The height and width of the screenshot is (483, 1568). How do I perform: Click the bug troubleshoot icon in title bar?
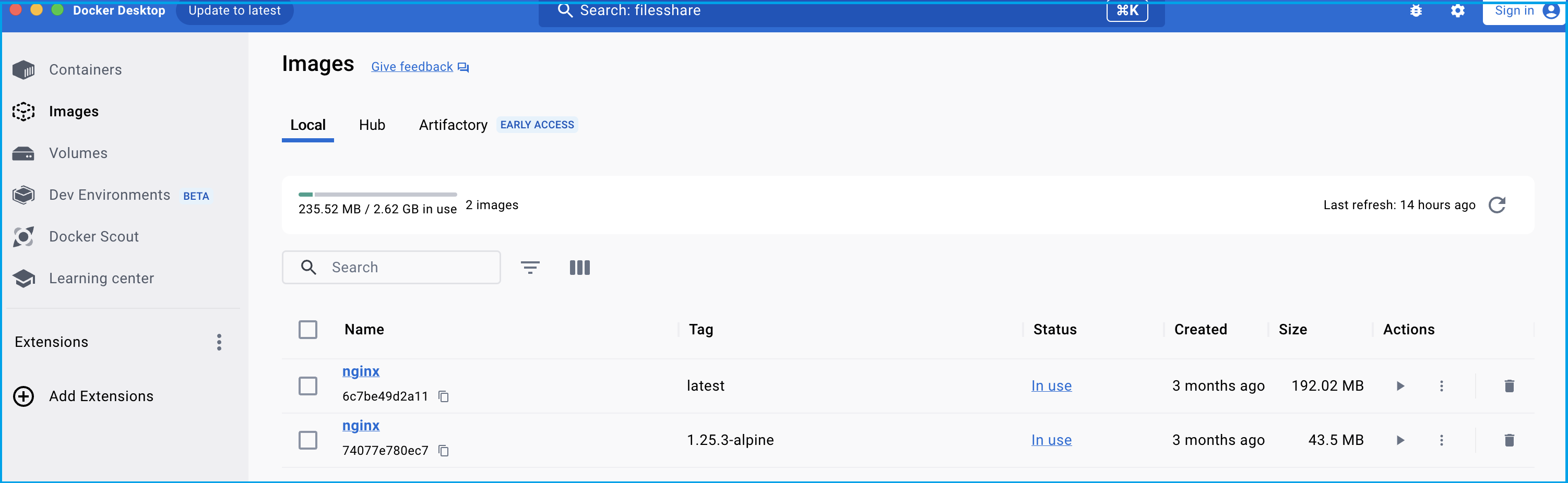click(x=1416, y=10)
